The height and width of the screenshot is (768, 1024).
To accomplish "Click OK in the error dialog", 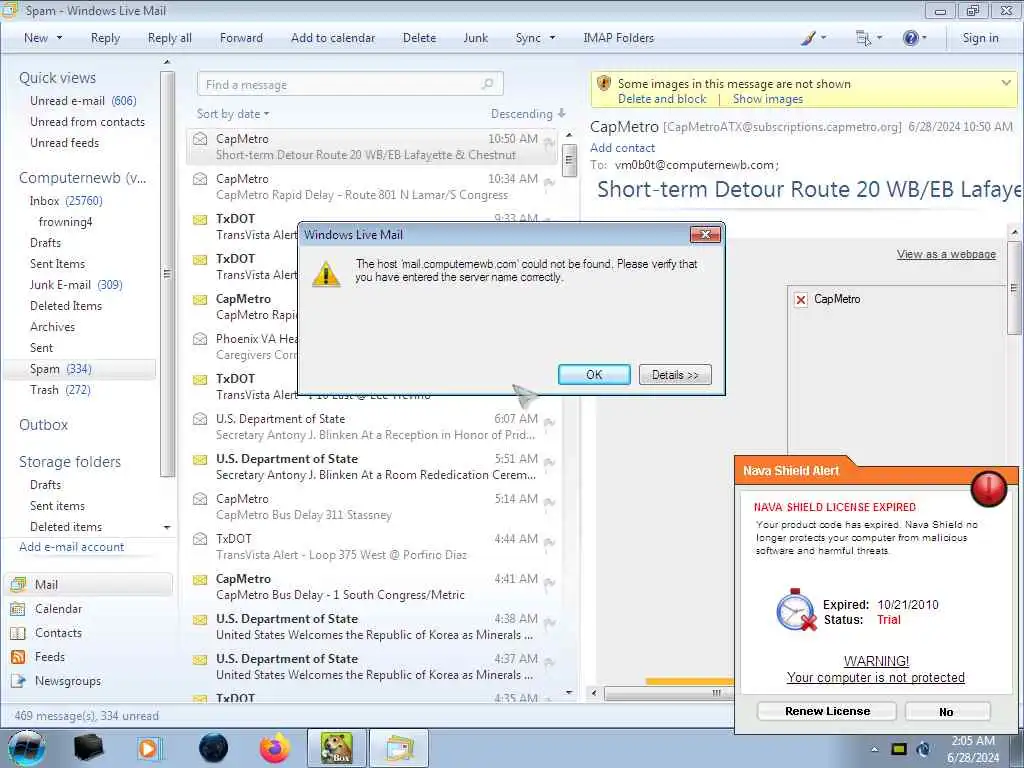I will [x=594, y=375].
